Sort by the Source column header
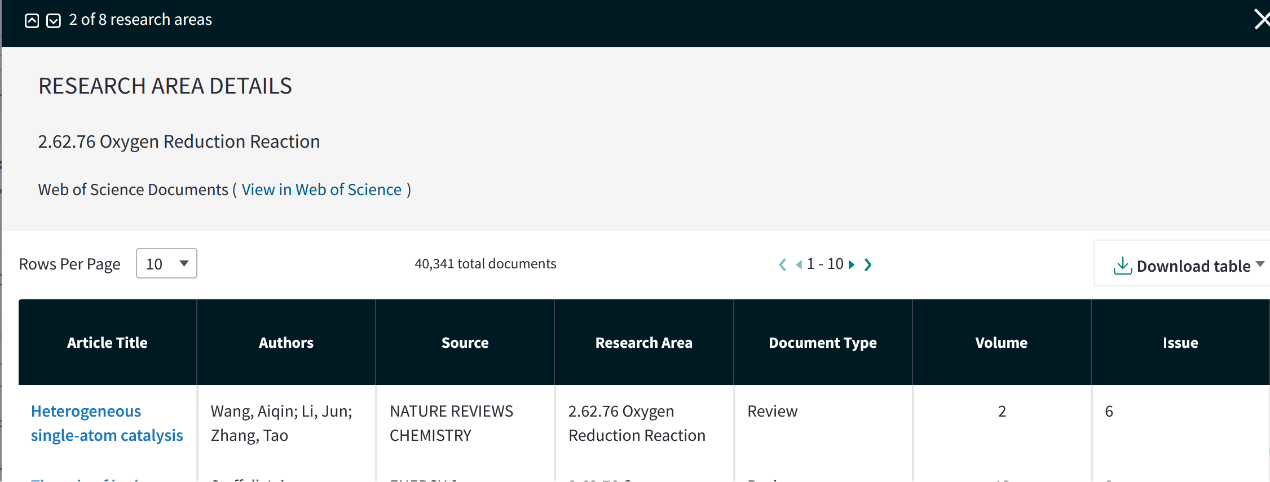Image resolution: width=1270 pixels, height=482 pixels. pos(465,343)
